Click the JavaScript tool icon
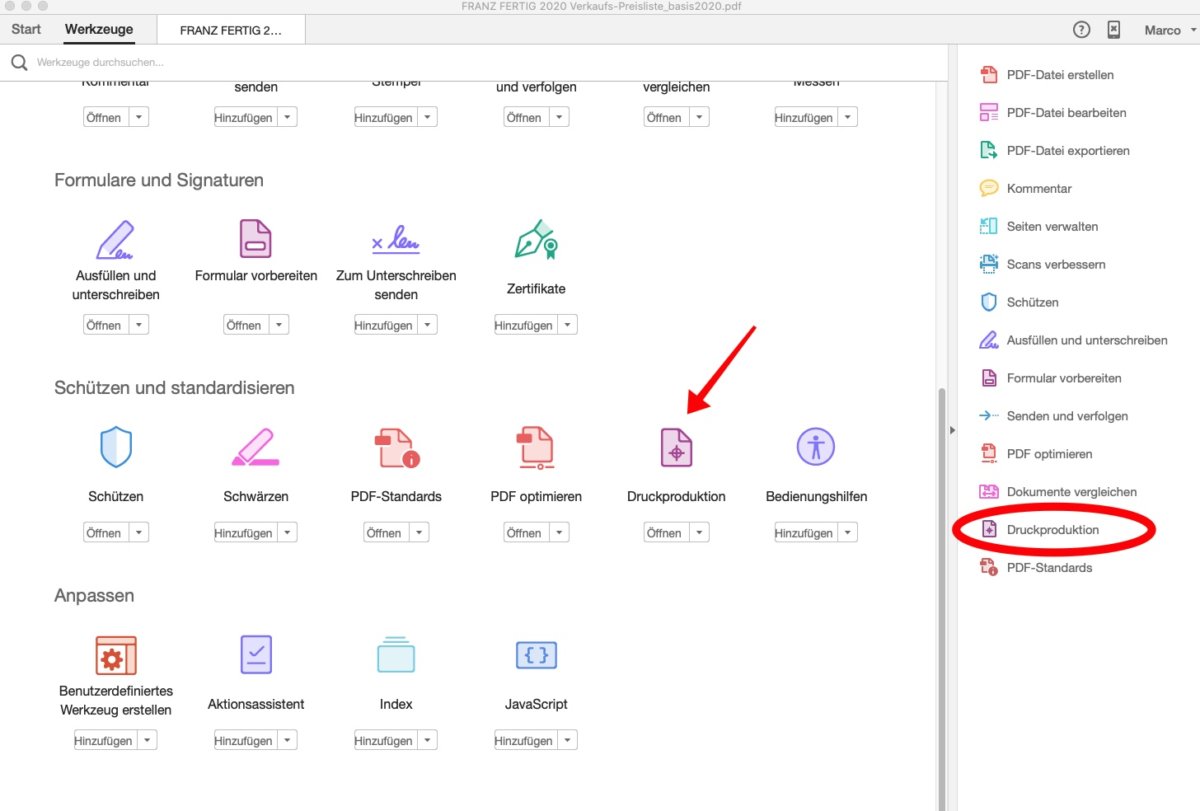Viewport: 1200px width, 811px height. coord(536,655)
